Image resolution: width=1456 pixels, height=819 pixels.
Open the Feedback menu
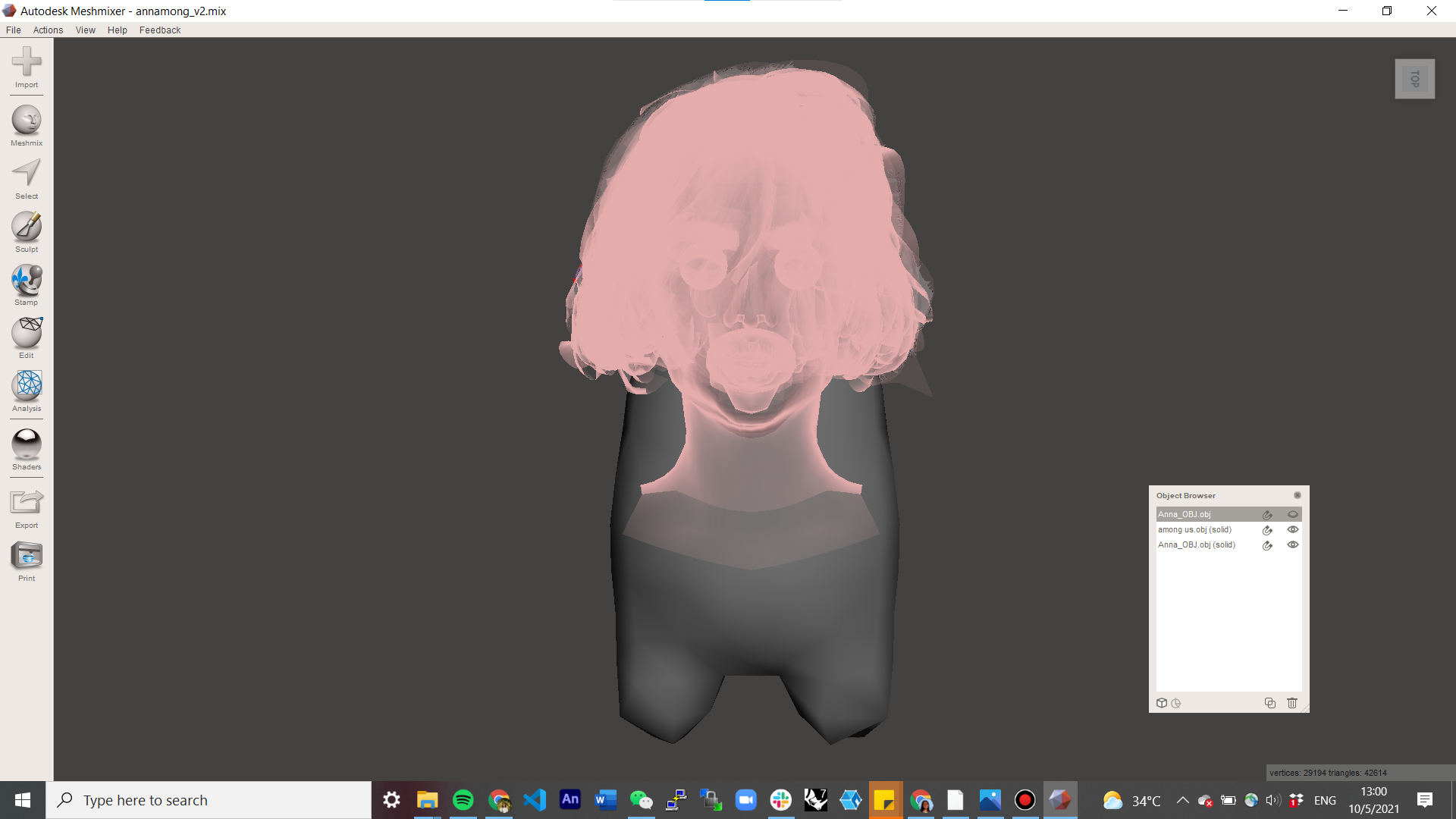click(x=160, y=30)
